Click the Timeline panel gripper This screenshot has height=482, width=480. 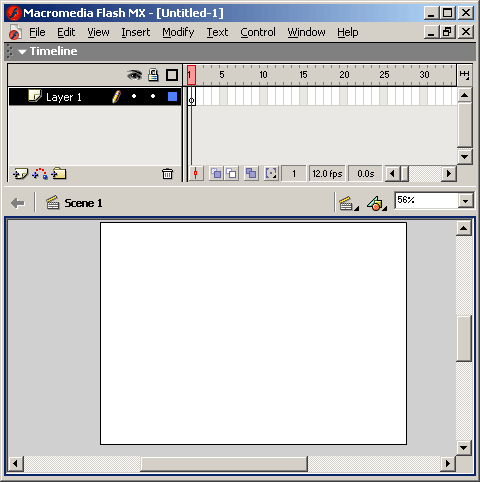pyautogui.click(x=10, y=52)
